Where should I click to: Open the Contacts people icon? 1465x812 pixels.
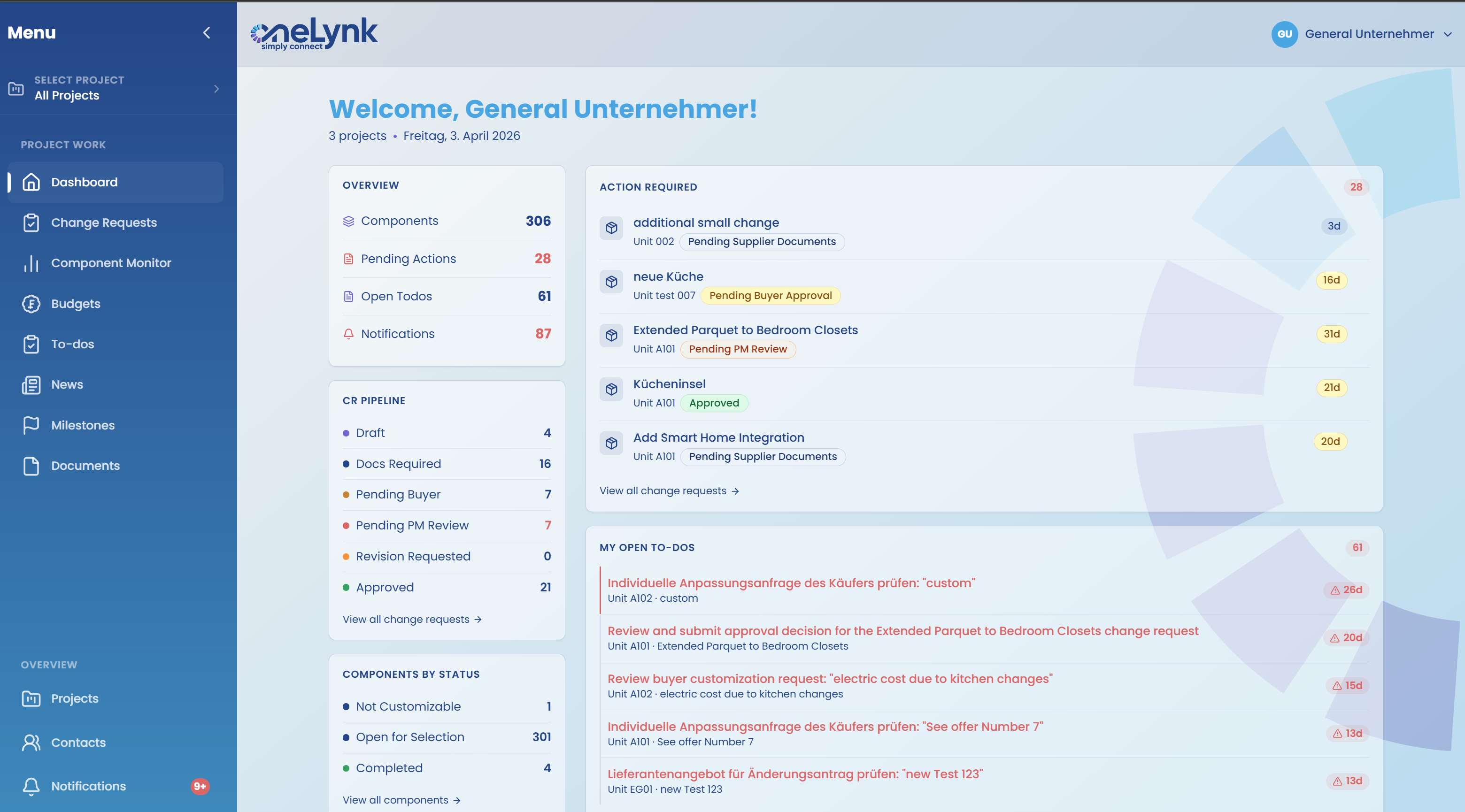(31, 743)
